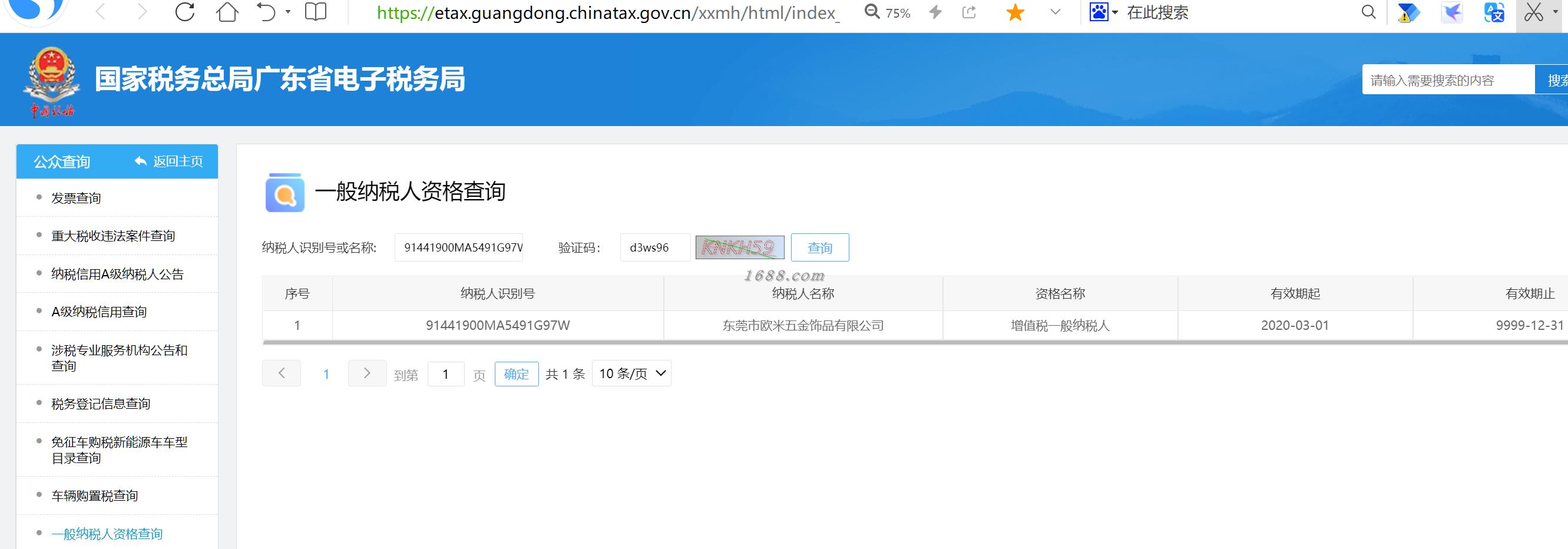Expand the undo history dropdown arrow
The image size is (1568, 549).
(x=288, y=12)
